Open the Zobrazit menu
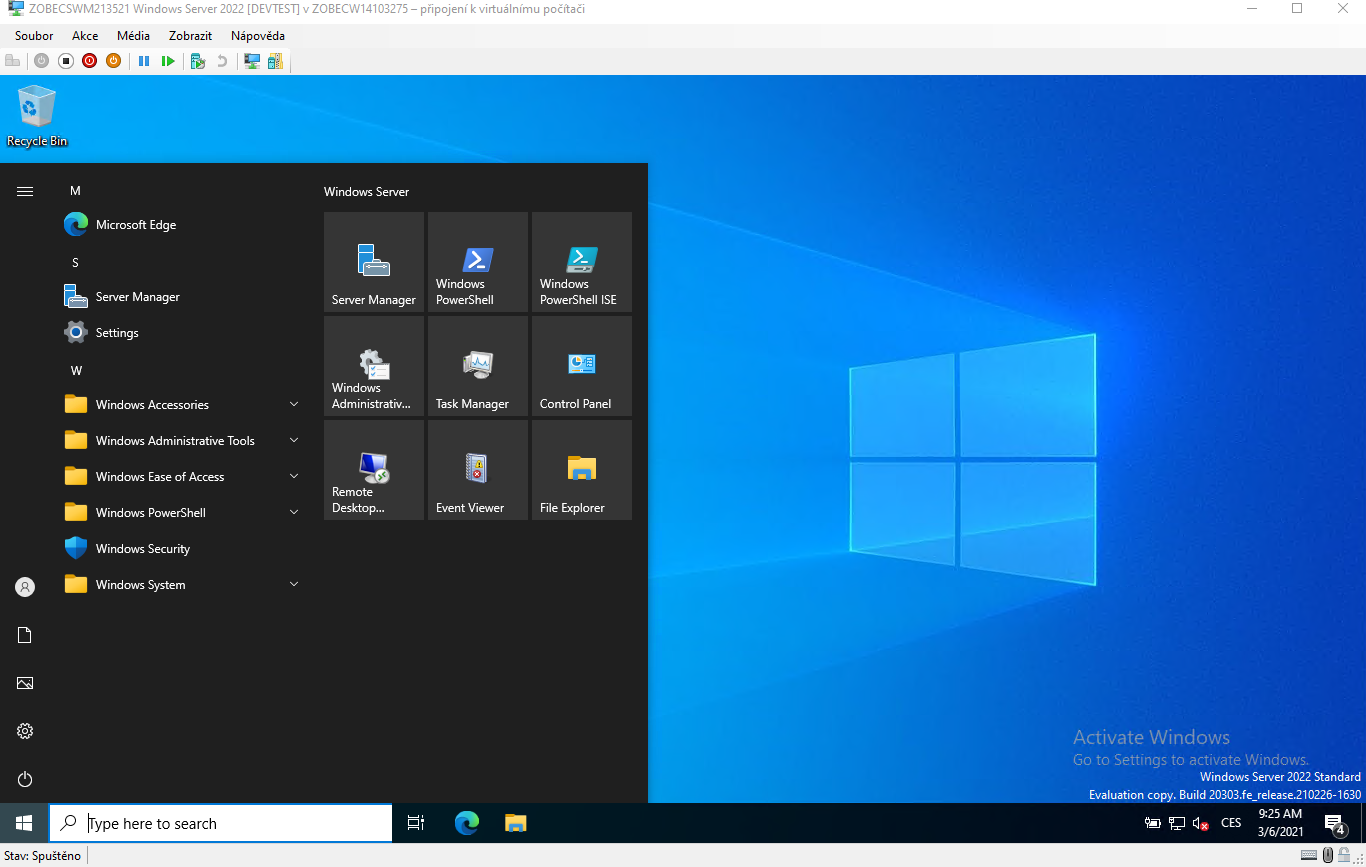Image resolution: width=1366 pixels, height=867 pixels. point(190,36)
